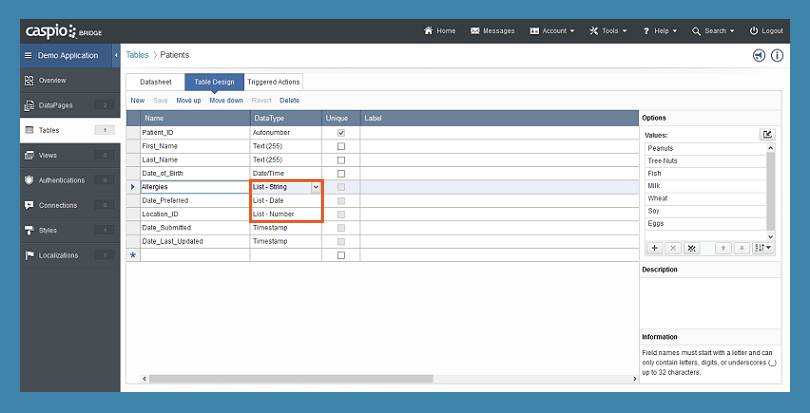
Task: Toggle Unique checkbox for Date_of_Birth
Action: click(x=341, y=173)
